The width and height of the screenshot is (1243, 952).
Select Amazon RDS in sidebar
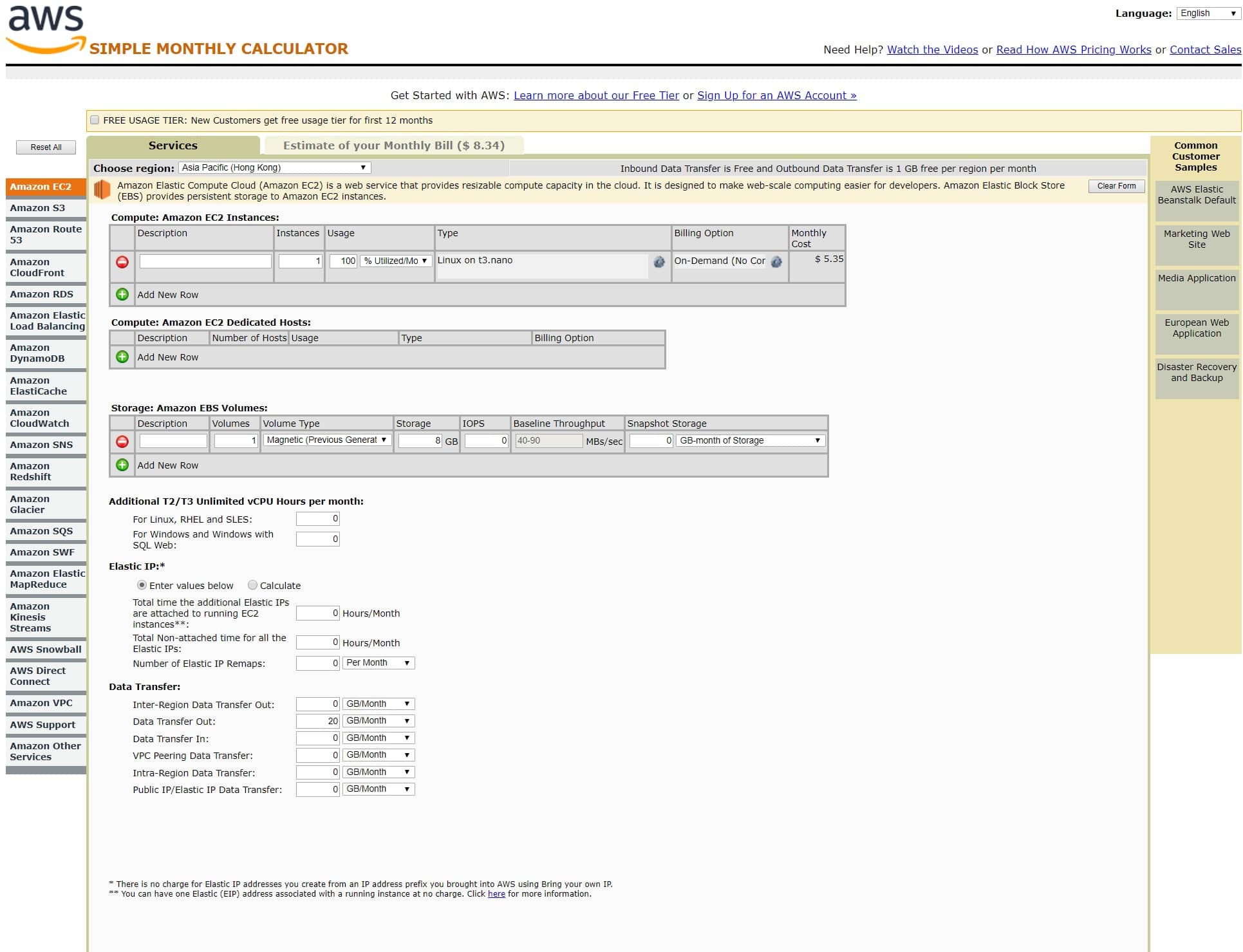46,294
